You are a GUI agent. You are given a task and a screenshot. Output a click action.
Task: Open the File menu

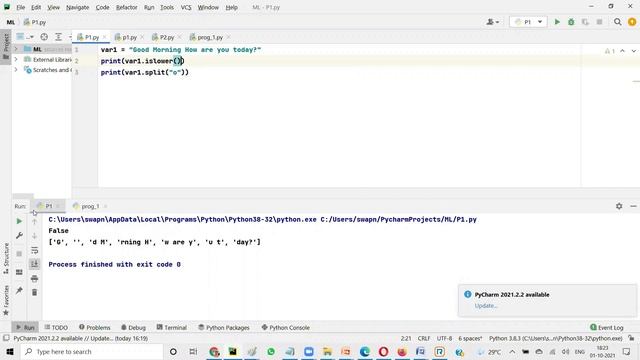(20, 7)
